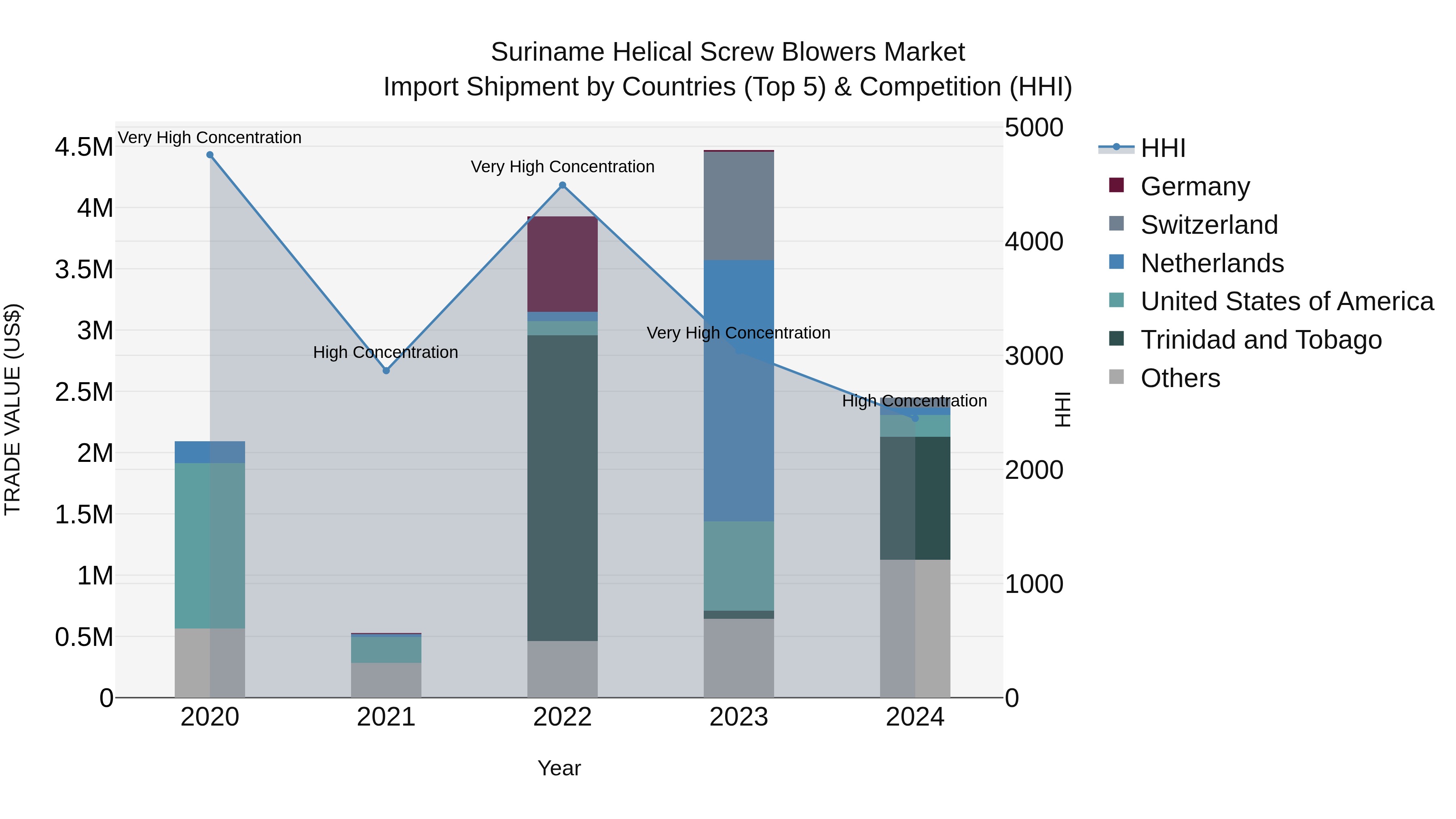Click 2020 'Very High Concentration' annotation
The height and width of the screenshot is (819, 1456).
(x=210, y=138)
